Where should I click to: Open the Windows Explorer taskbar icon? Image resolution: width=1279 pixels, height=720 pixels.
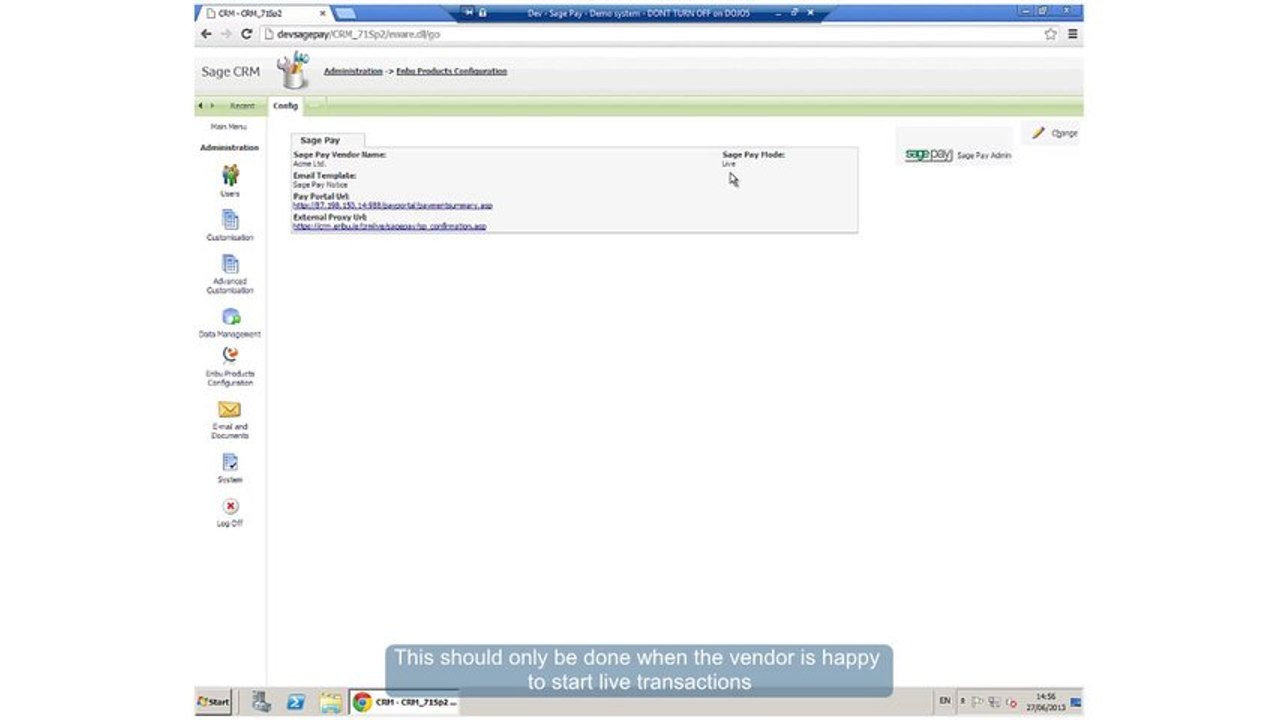click(x=331, y=702)
